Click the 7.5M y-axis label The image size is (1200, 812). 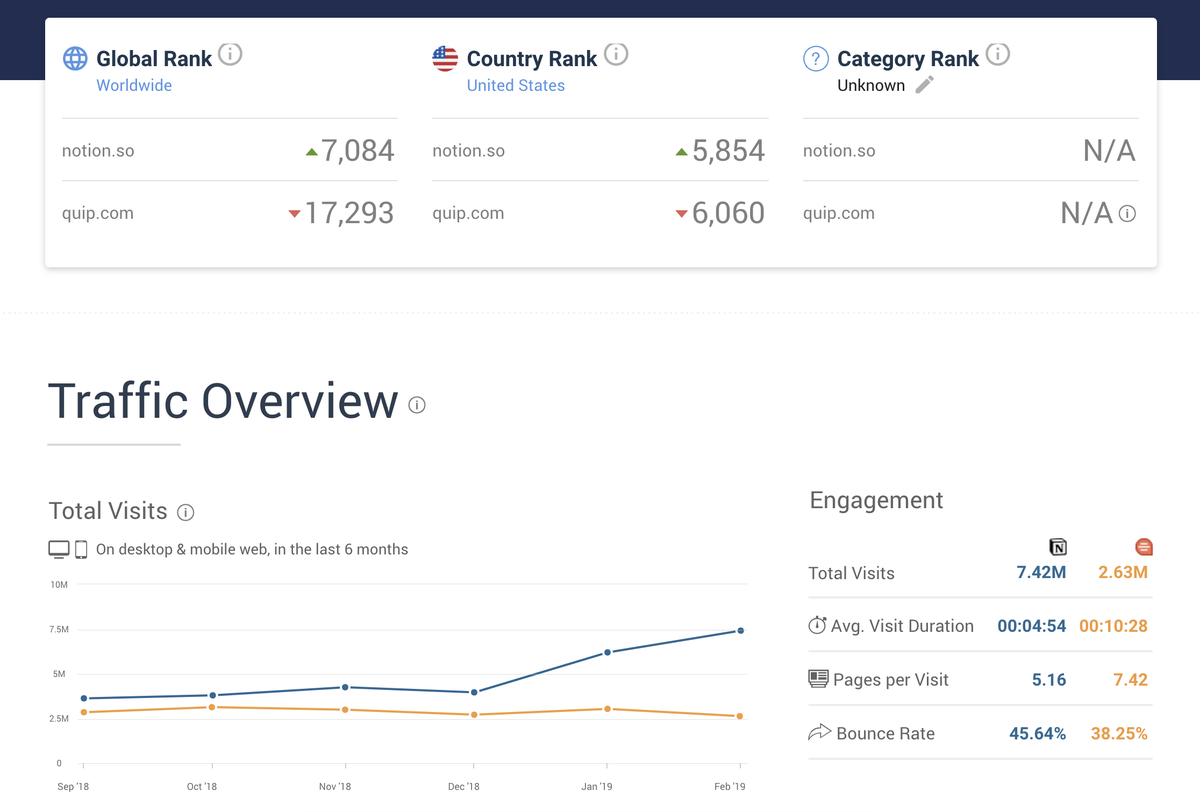tap(59, 630)
